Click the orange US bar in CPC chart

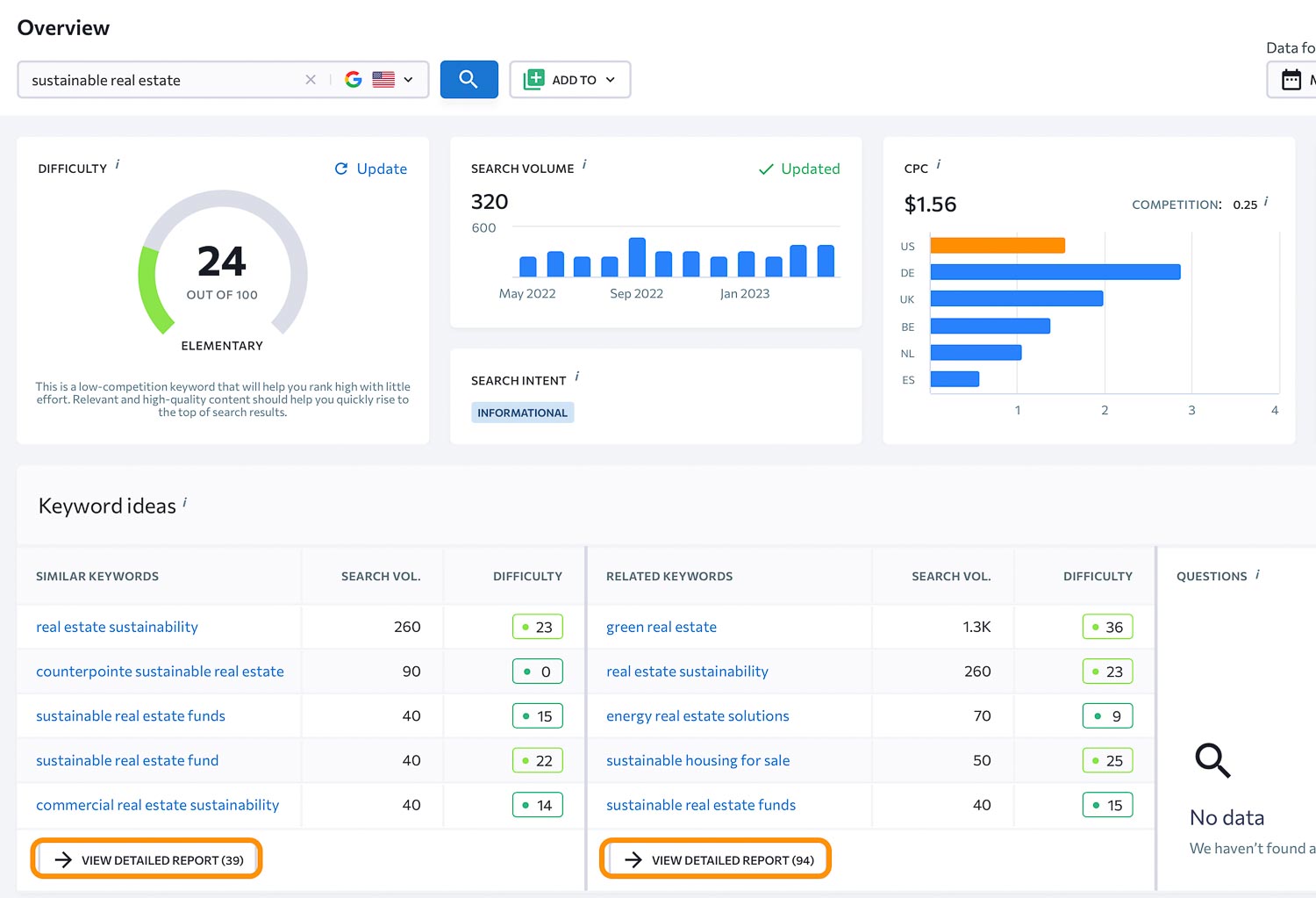click(997, 246)
